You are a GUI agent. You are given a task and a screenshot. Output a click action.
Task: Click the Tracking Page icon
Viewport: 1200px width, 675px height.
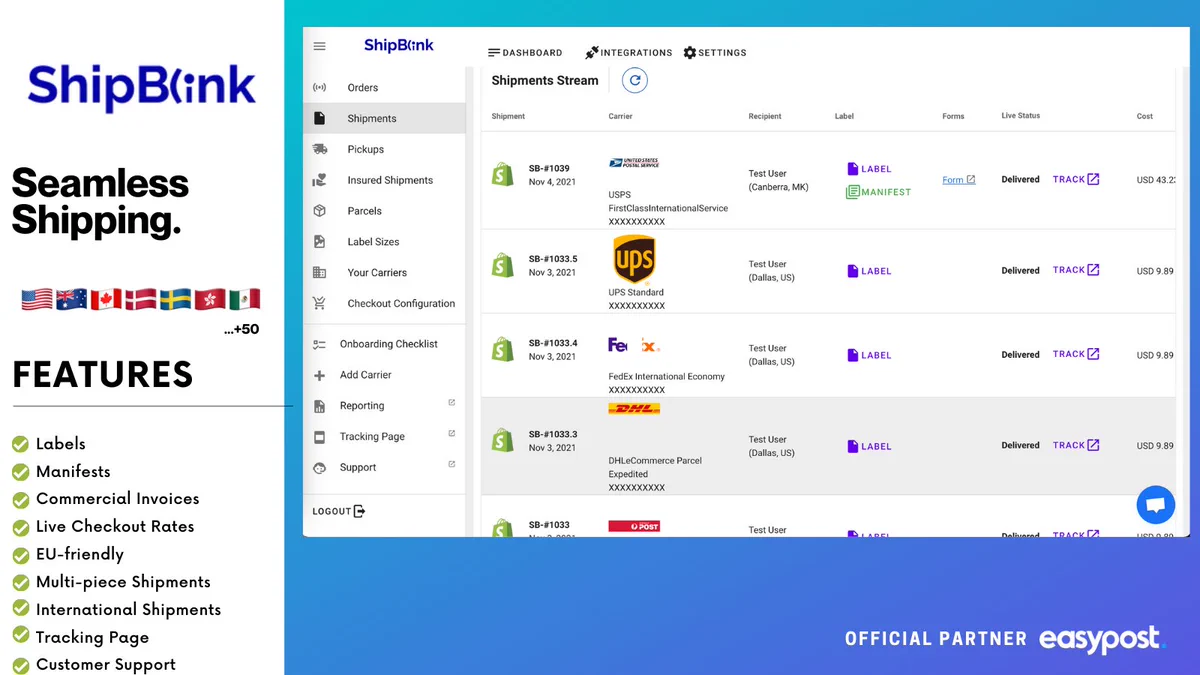[320, 437]
